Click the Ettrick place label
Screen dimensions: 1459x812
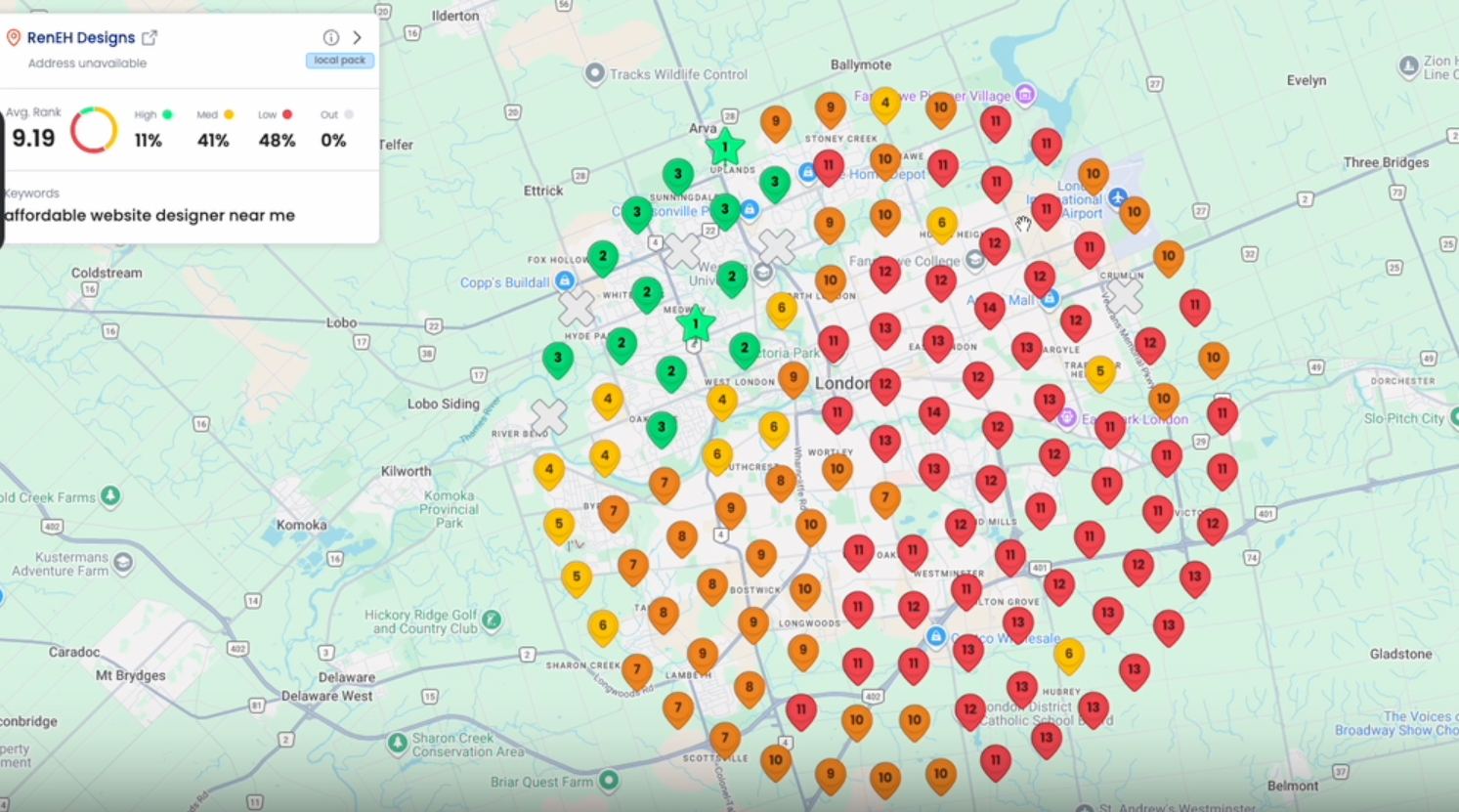click(x=542, y=192)
